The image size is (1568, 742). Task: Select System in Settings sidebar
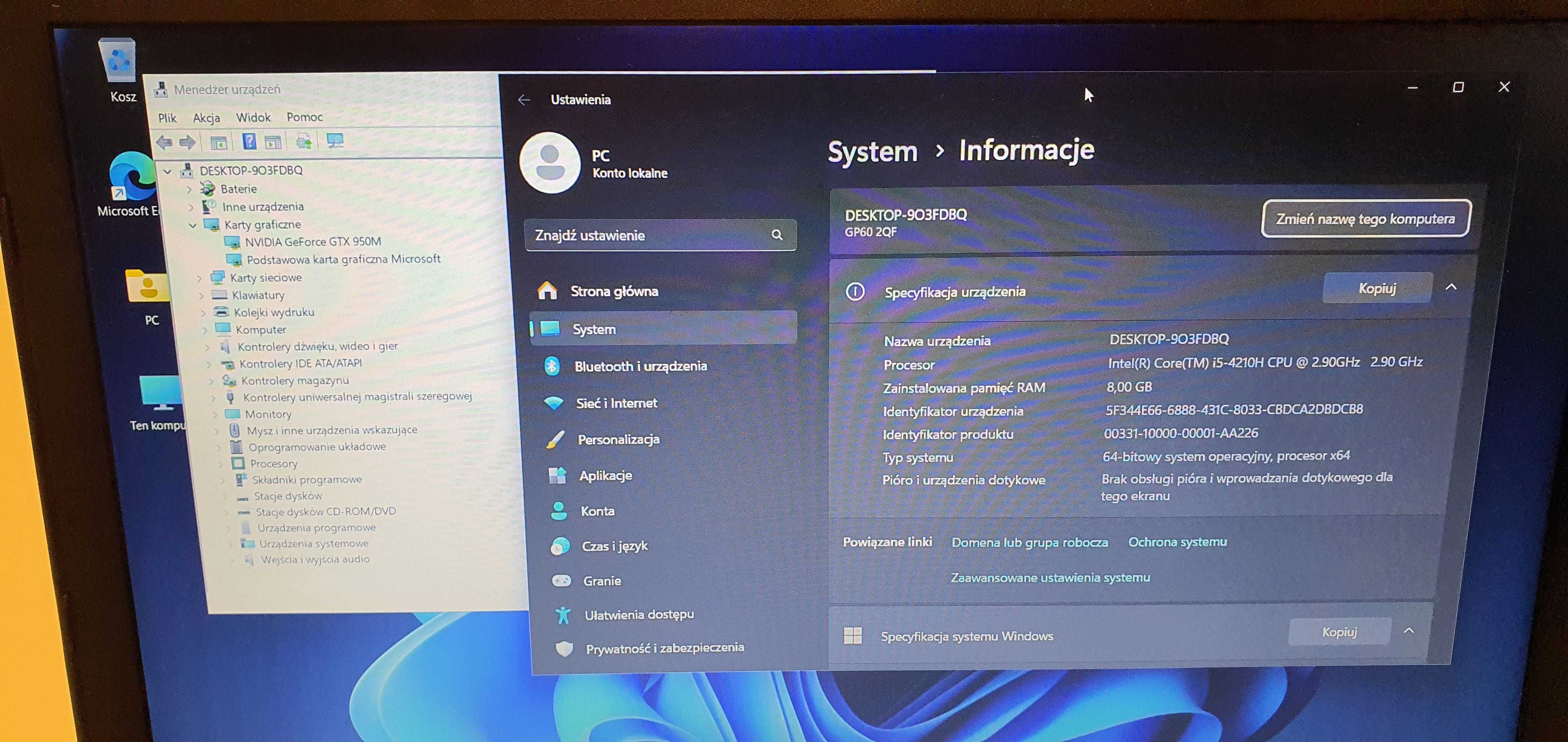663,329
